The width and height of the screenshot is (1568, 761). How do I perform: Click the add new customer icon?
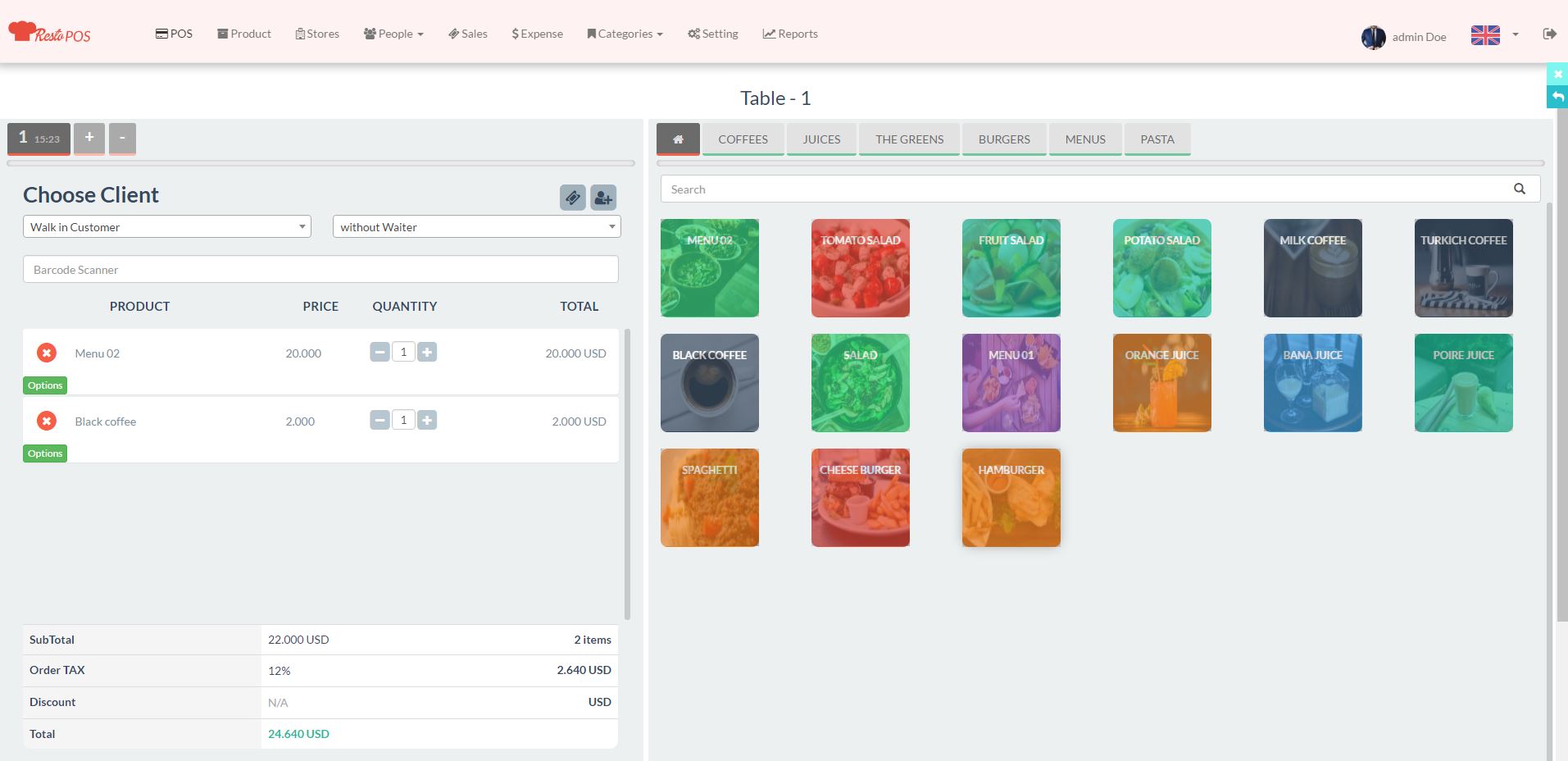point(603,198)
